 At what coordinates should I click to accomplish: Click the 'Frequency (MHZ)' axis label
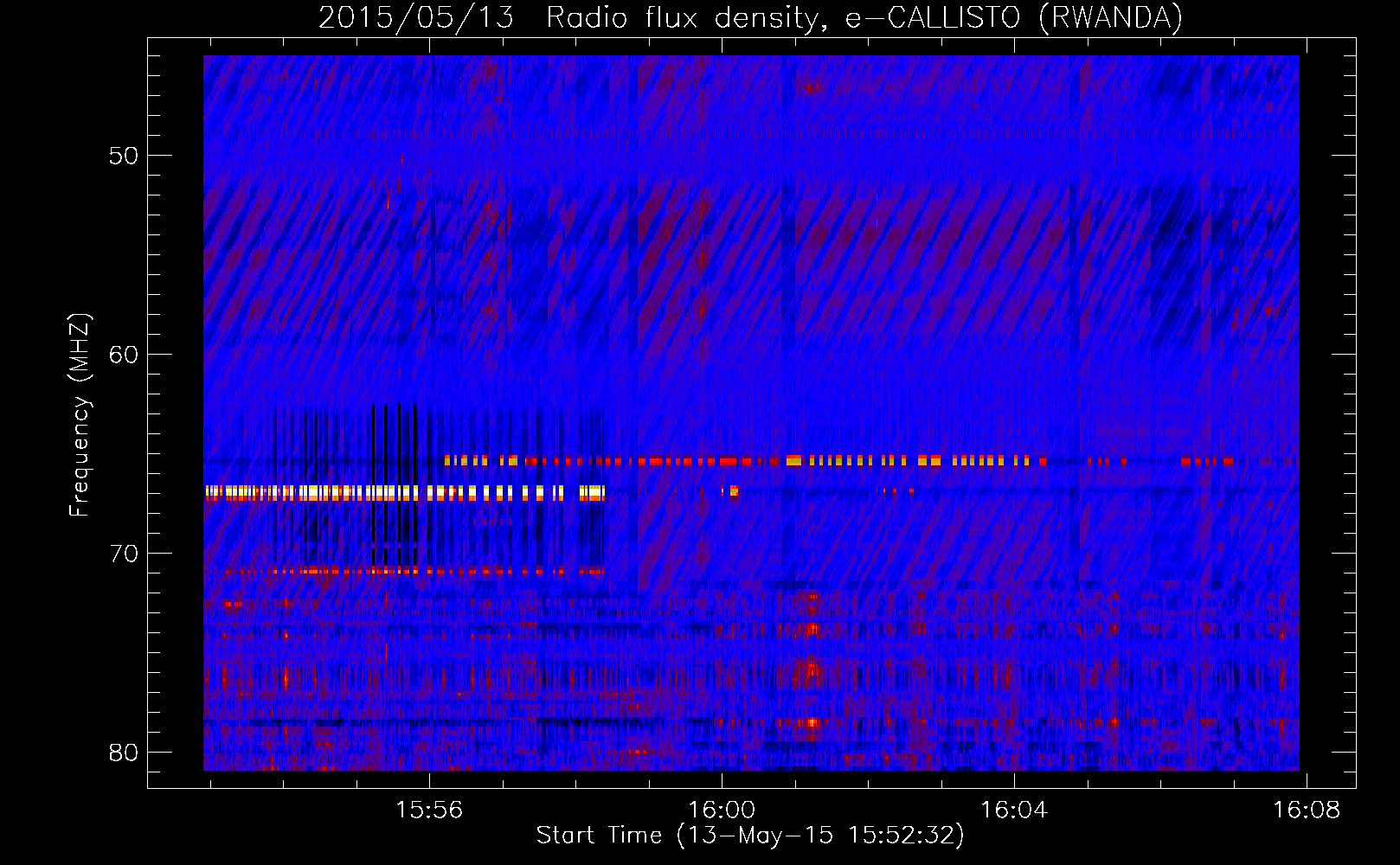80,415
